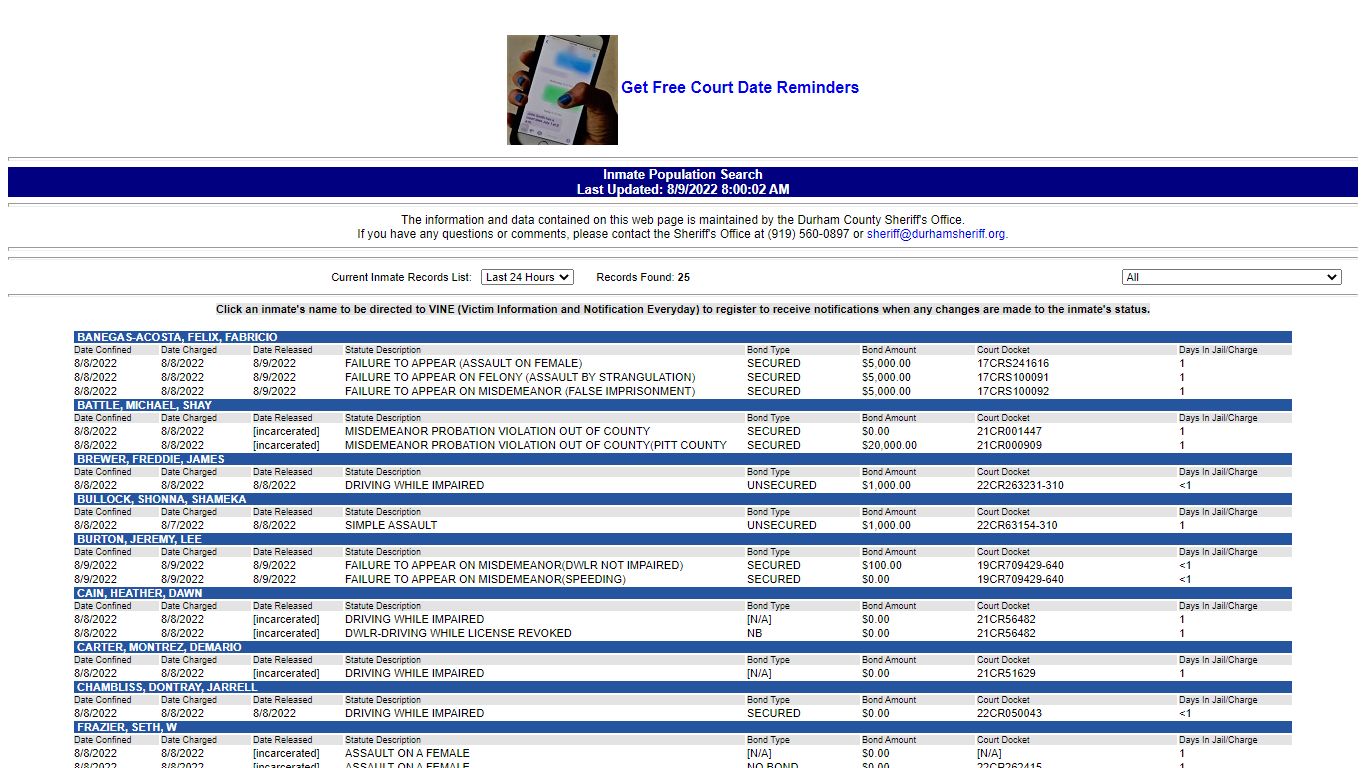
Task: Click NB bond type for Cain
Action: point(755,634)
